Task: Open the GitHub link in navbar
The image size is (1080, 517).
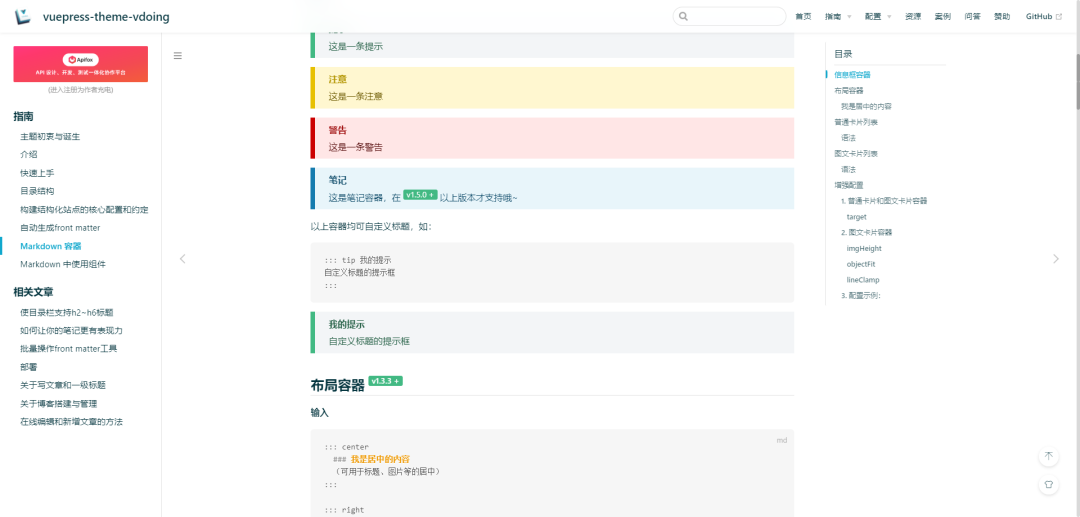Action: 1043,17
